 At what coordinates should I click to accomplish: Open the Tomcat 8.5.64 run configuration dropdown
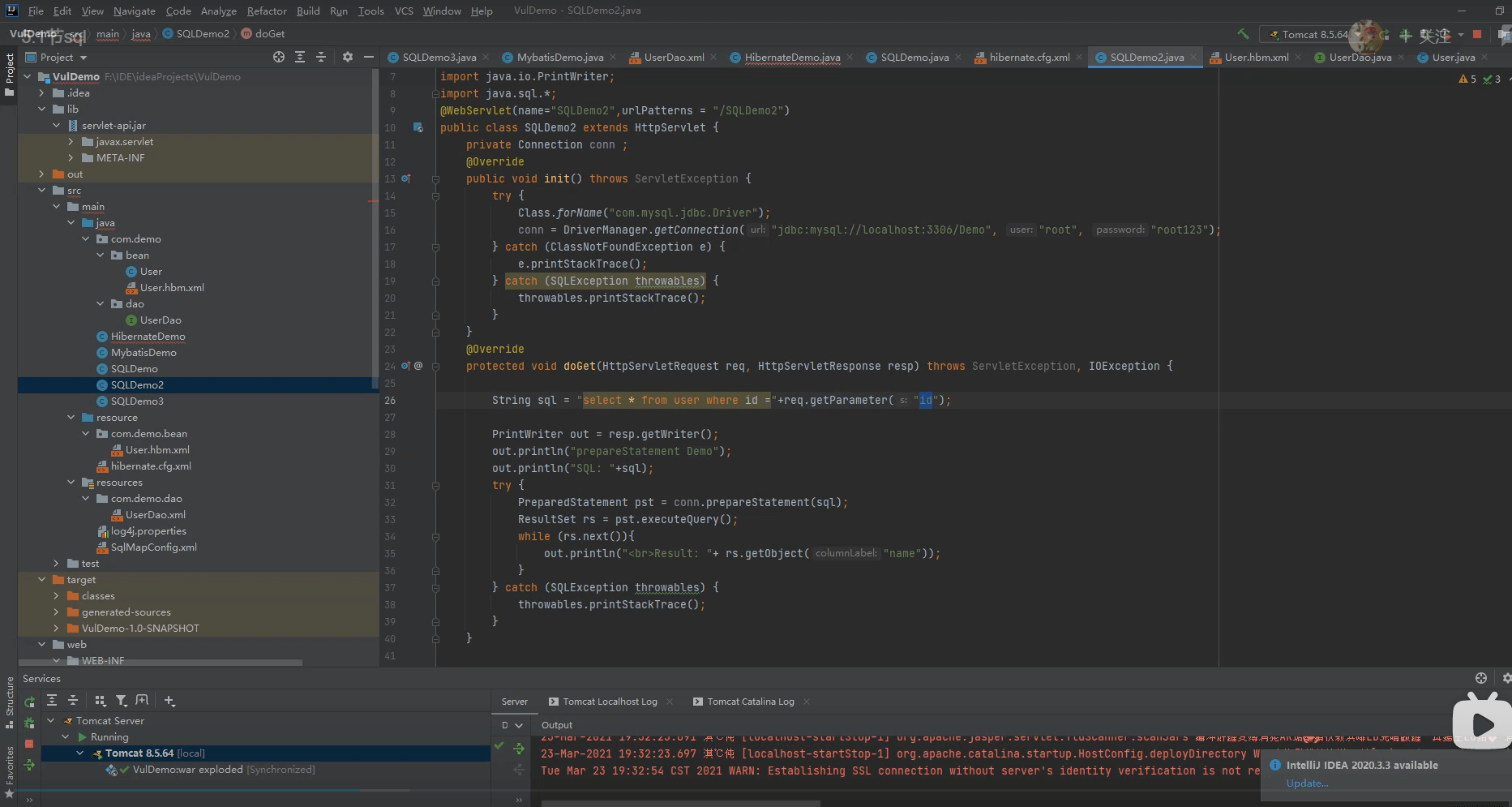point(1313,34)
